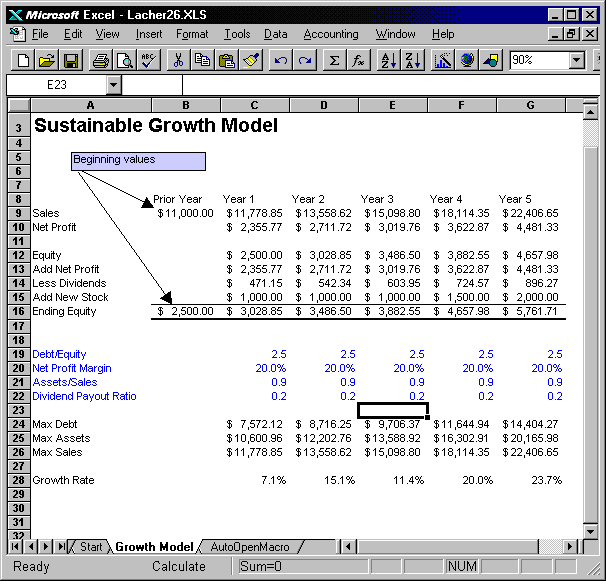
Task: Click the Redo arrow icon
Action: pyautogui.click(x=305, y=60)
